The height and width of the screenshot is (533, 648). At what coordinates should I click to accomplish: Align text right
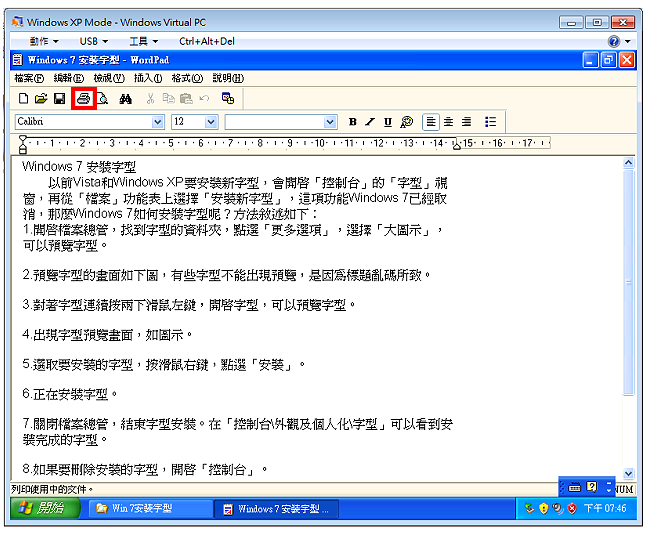pos(467,122)
